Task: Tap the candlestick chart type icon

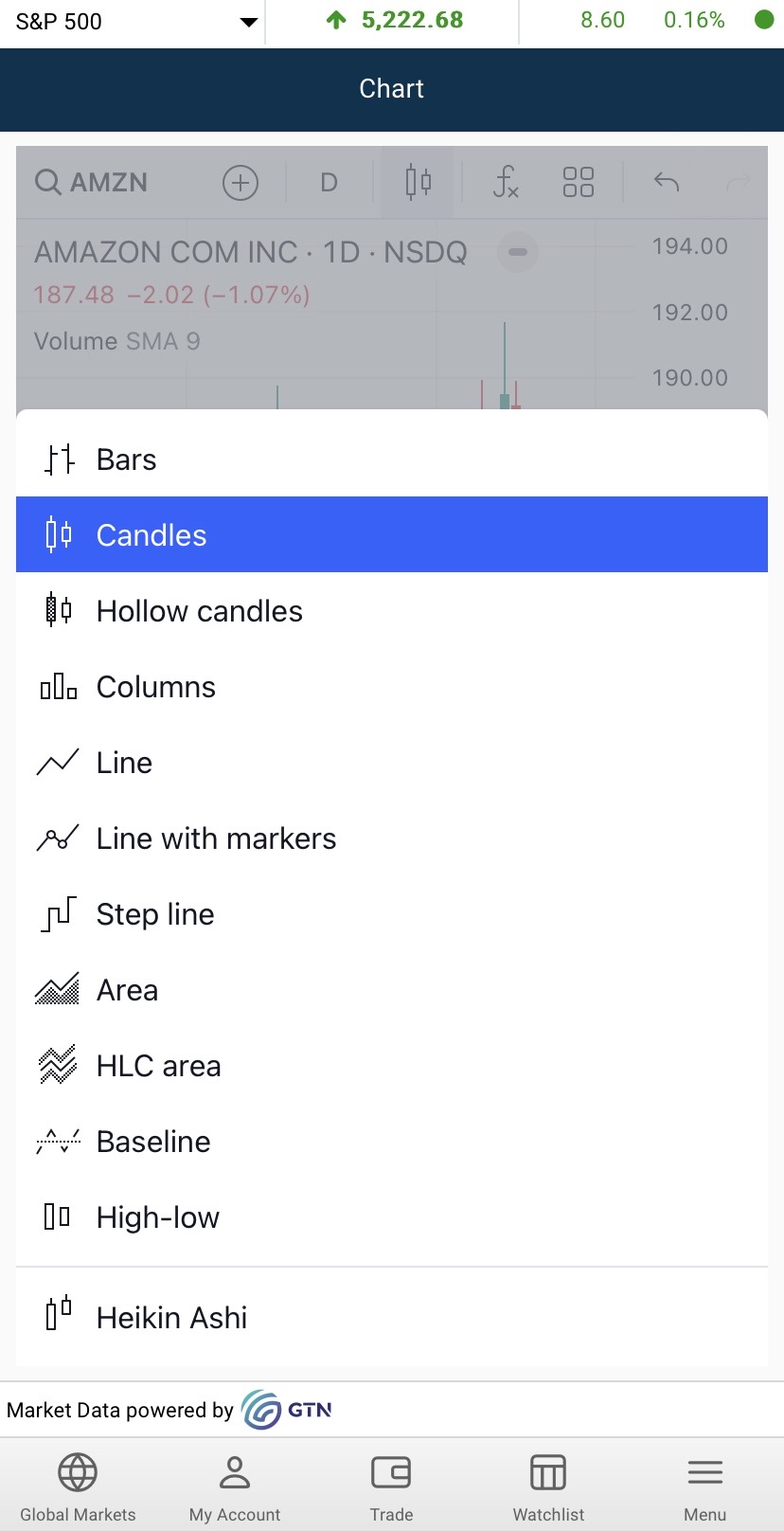Action: tap(418, 181)
